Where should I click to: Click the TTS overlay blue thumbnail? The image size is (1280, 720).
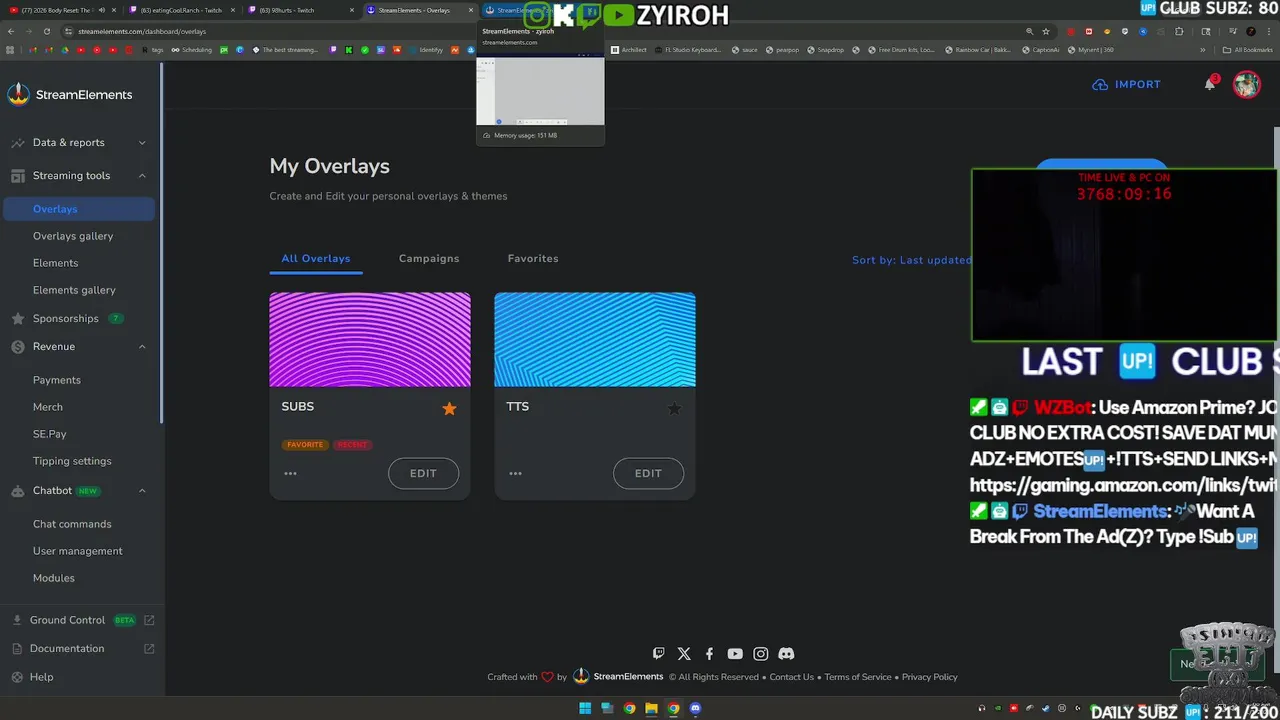coord(595,339)
